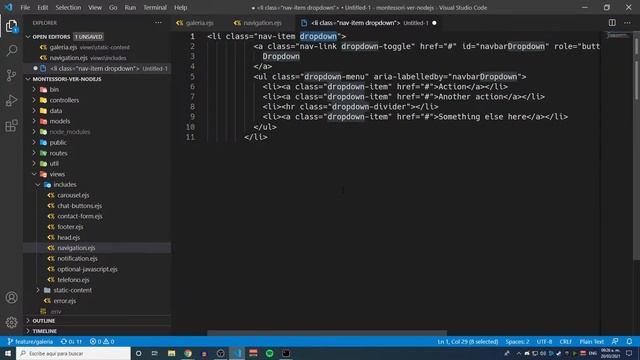Click the feature/galeria branch indicator
This screenshot has height=360, width=640.
click(x=30, y=342)
